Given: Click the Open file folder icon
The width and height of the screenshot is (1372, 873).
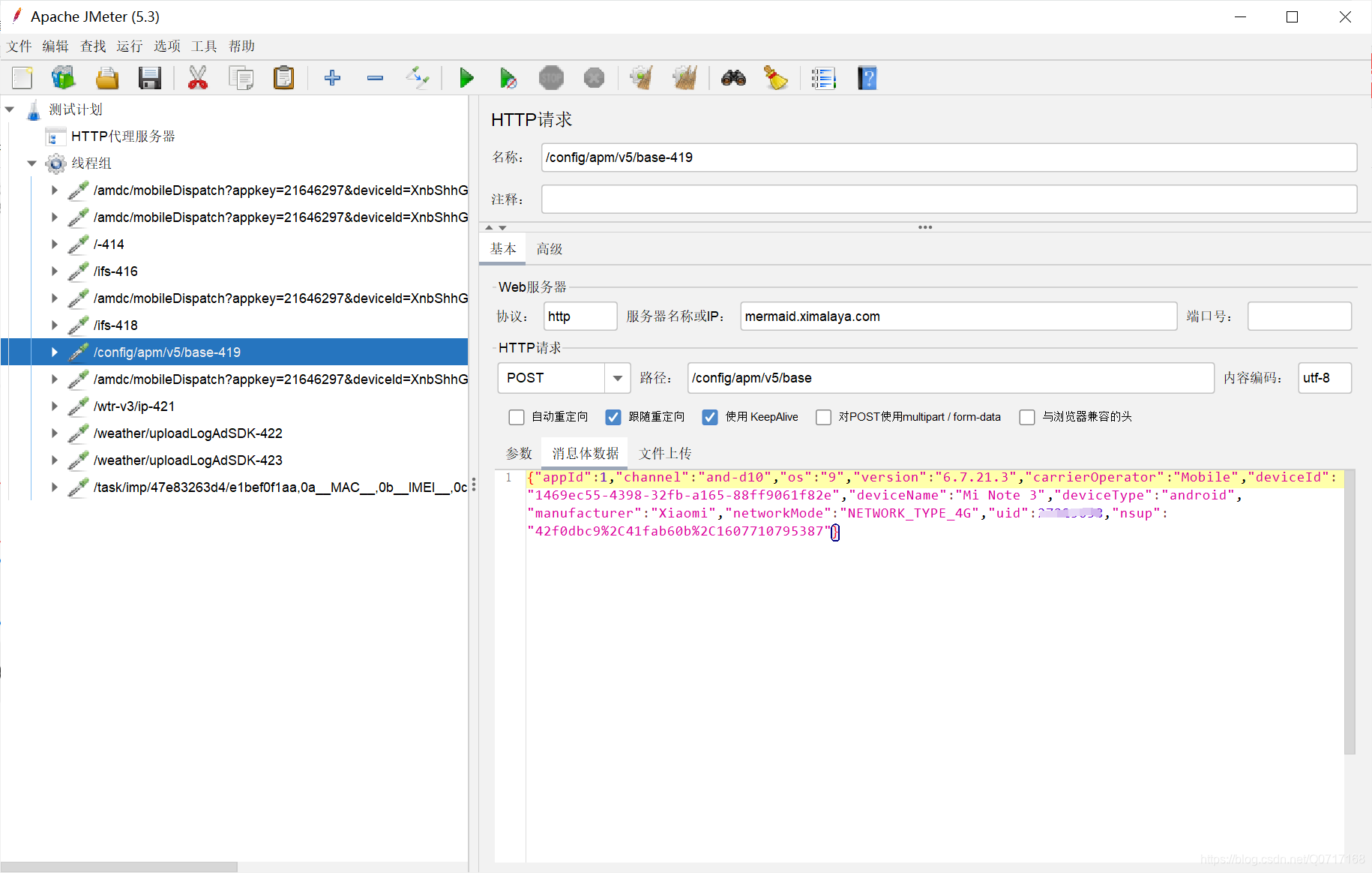Looking at the screenshot, I should (107, 78).
